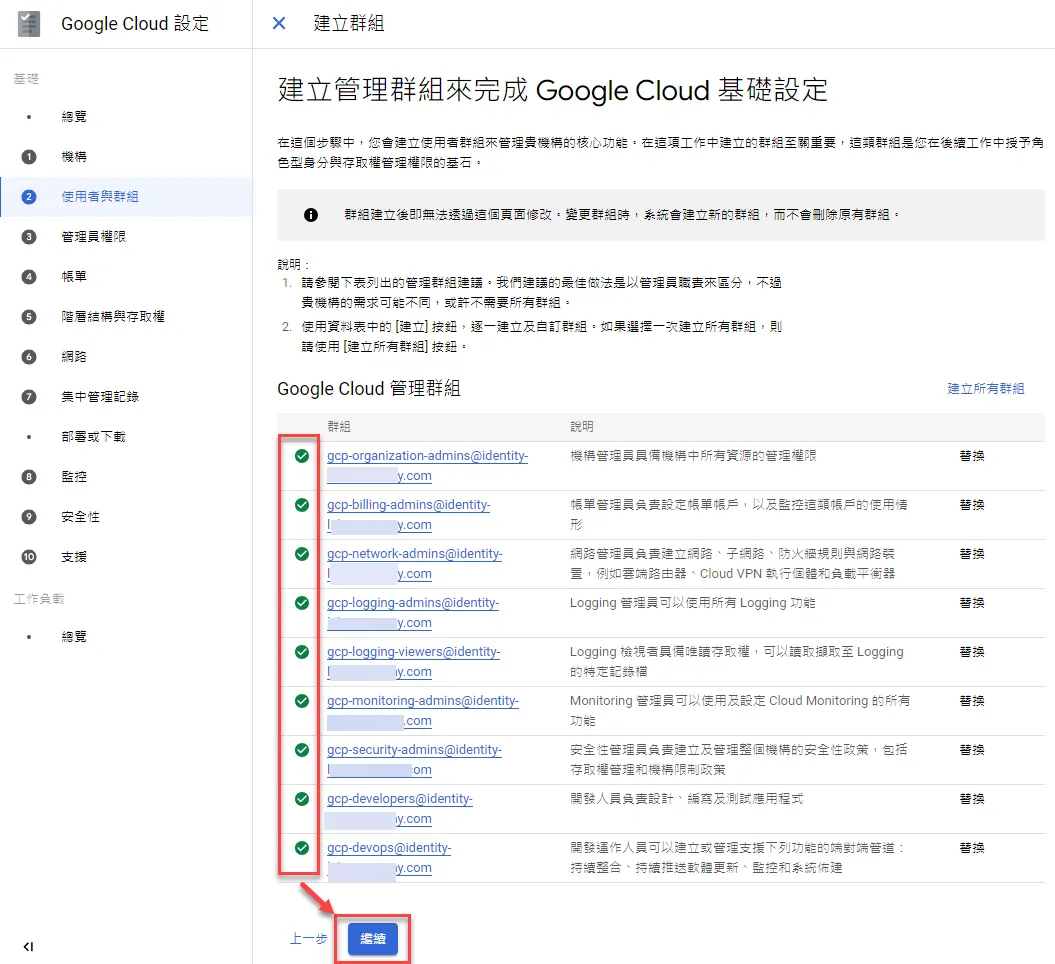
Task: Open the gcp-monitoring-admins group link
Action: (x=423, y=711)
